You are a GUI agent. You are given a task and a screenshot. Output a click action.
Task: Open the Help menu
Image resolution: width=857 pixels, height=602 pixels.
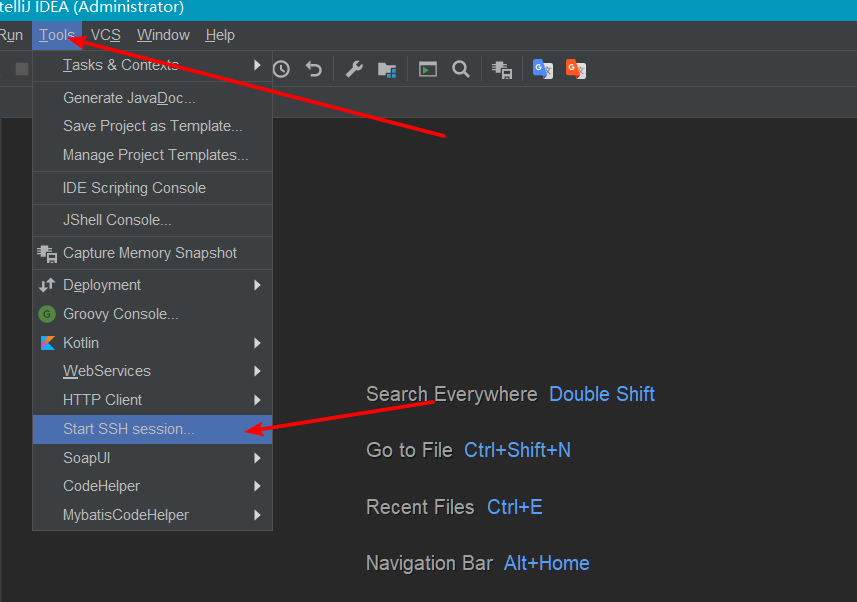(220, 35)
